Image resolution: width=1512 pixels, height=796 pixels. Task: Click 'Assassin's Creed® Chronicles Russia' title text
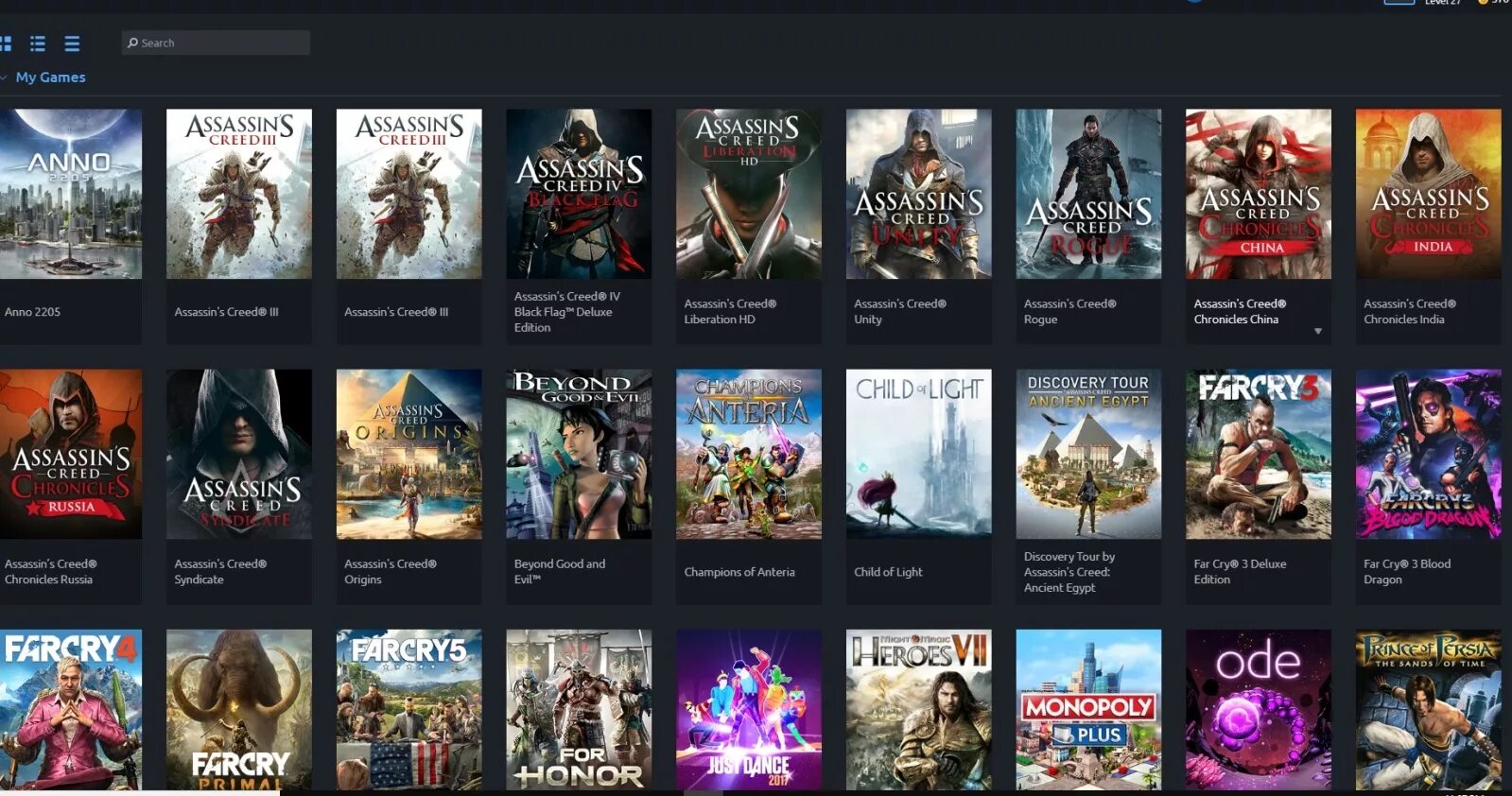point(50,572)
